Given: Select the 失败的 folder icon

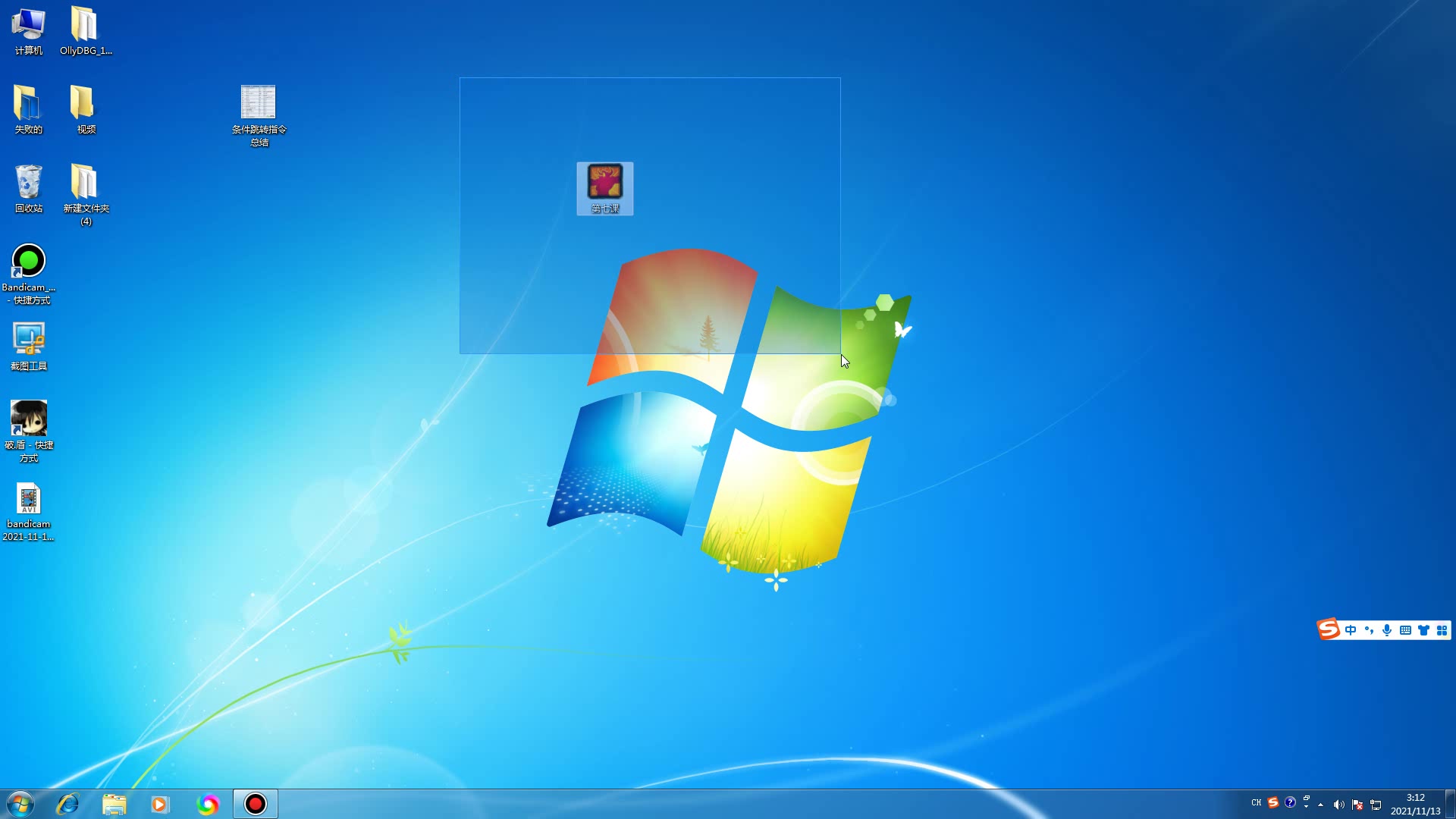Looking at the screenshot, I should click(29, 110).
